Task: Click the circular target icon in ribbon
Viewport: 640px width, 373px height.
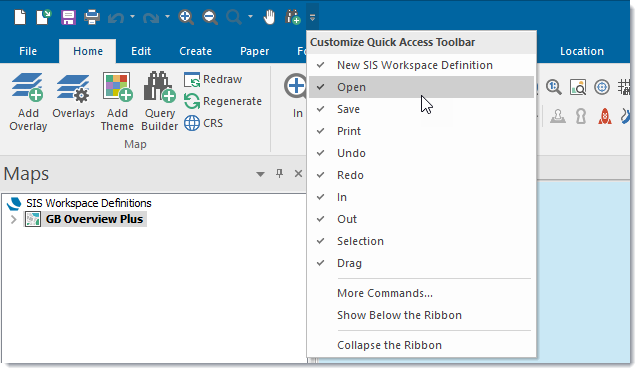Action: (x=602, y=87)
